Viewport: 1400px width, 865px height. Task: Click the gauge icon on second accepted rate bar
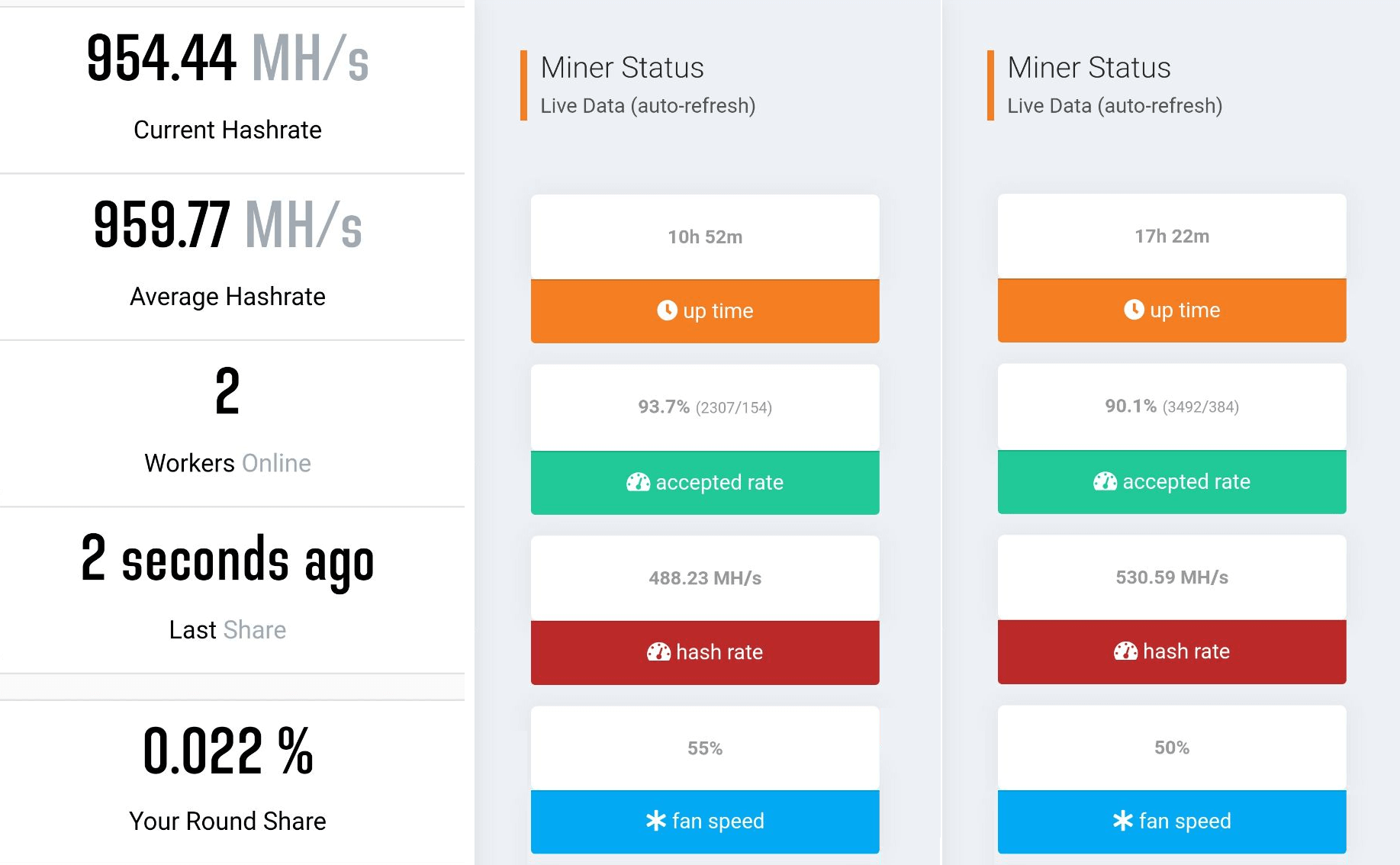[x=1104, y=481]
